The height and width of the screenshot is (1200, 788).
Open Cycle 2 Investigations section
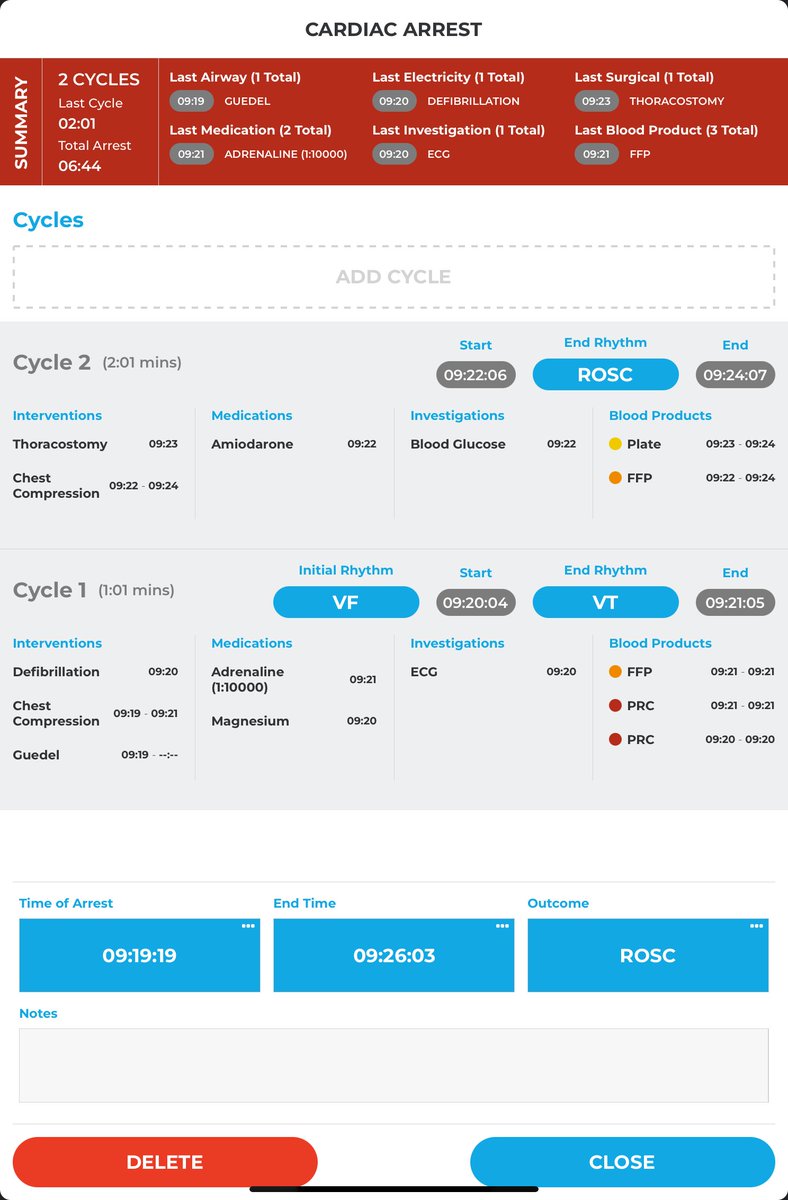pos(457,415)
